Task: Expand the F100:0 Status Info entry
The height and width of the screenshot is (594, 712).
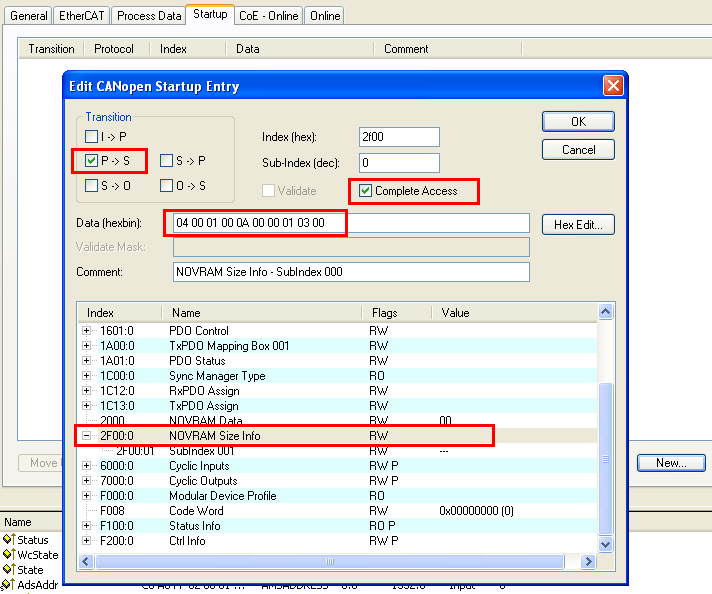Action: click(x=86, y=525)
